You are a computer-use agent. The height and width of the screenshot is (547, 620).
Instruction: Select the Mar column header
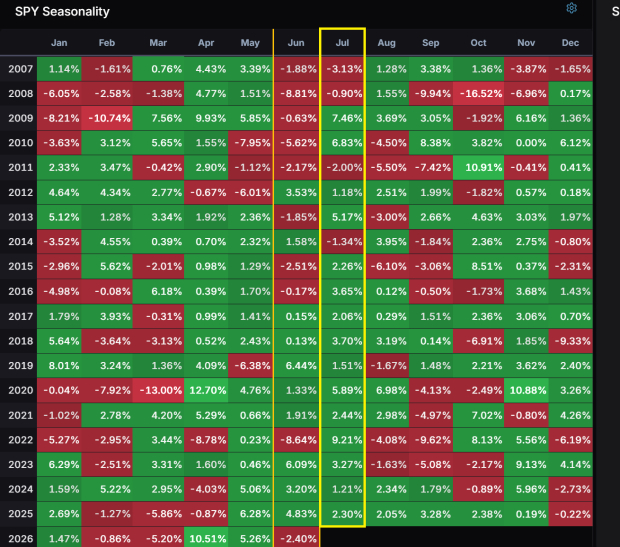click(158, 43)
